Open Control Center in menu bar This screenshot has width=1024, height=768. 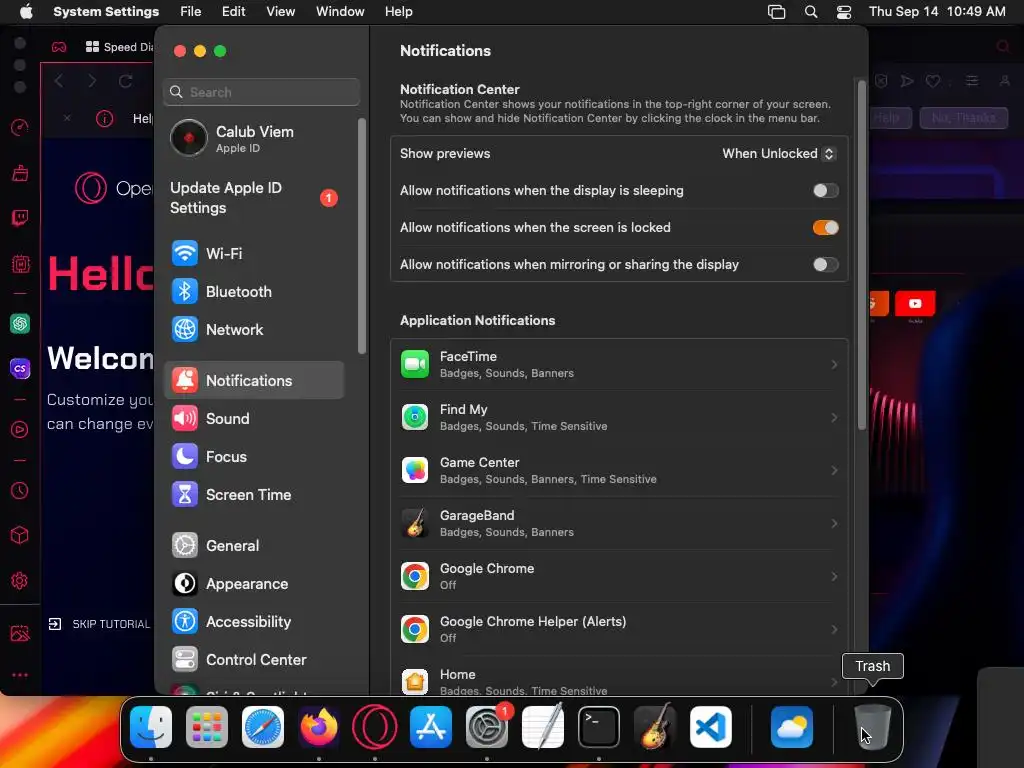click(844, 12)
